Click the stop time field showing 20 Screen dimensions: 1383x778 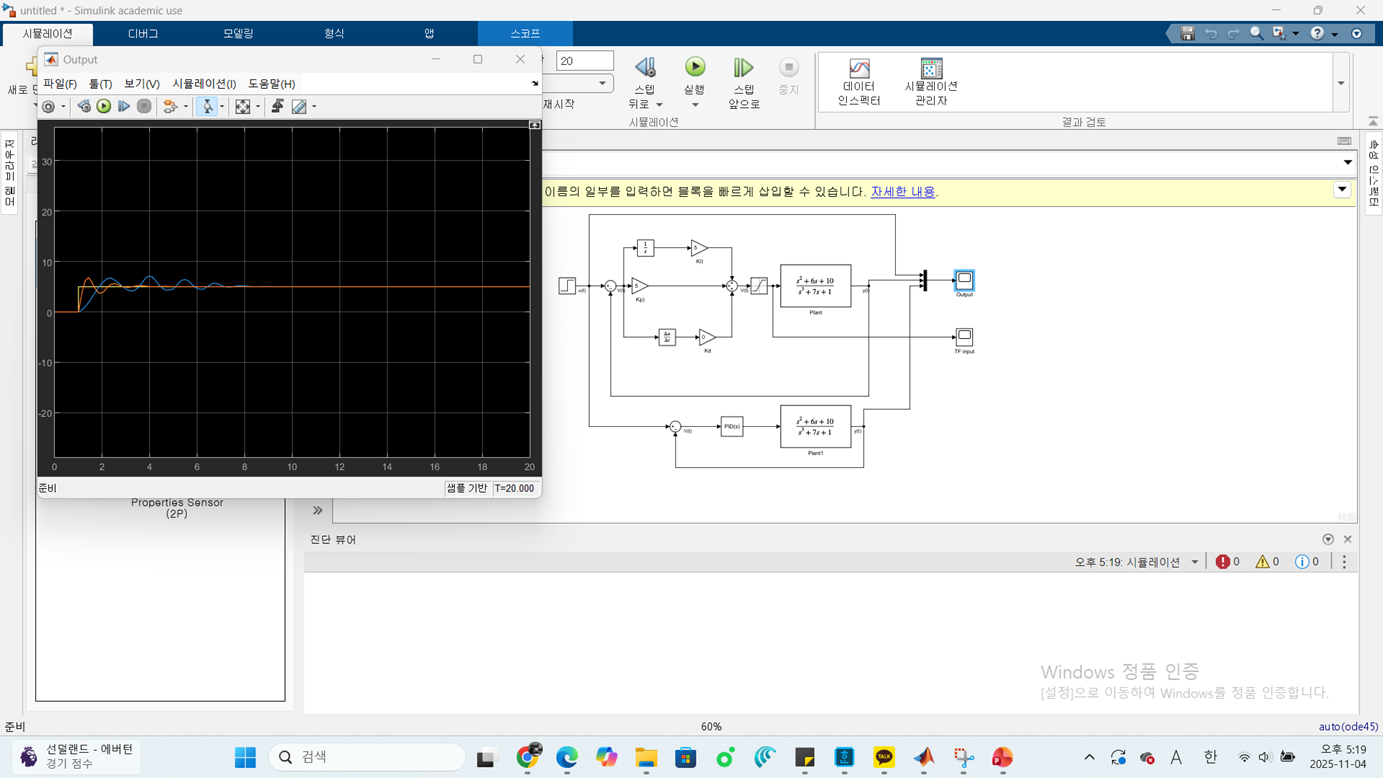point(584,61)
